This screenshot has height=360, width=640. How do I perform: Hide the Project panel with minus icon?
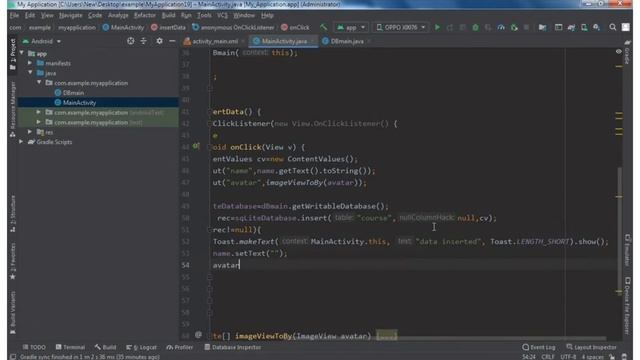pos(172,41)
